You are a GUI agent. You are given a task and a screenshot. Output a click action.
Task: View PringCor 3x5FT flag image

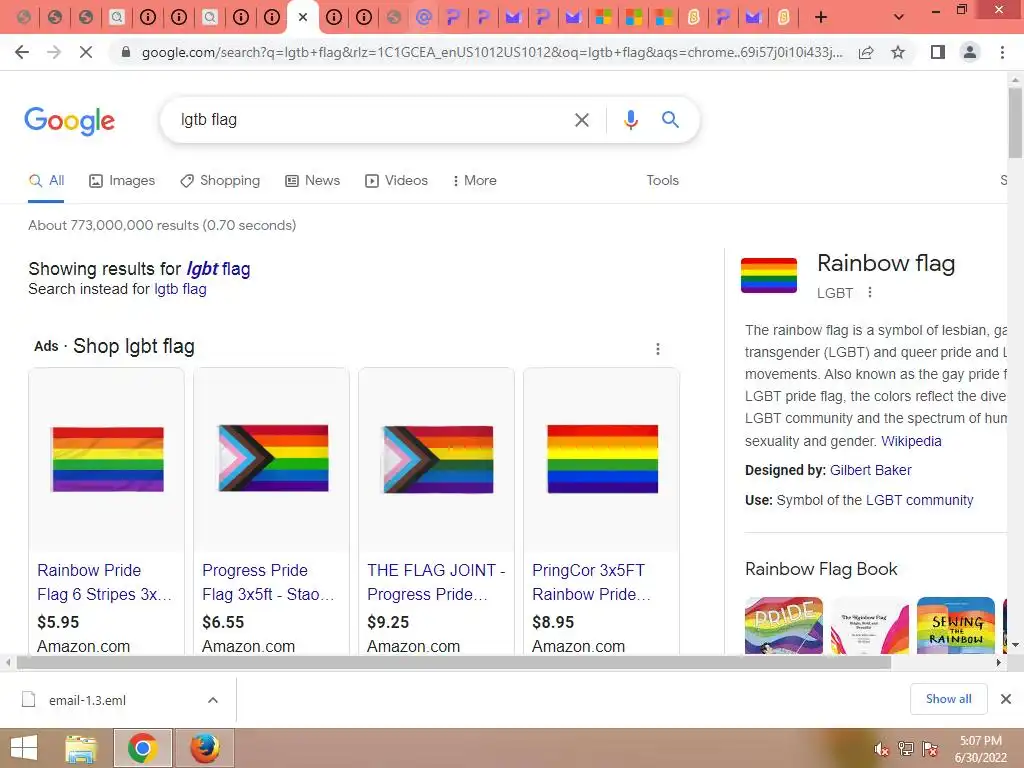603,458
